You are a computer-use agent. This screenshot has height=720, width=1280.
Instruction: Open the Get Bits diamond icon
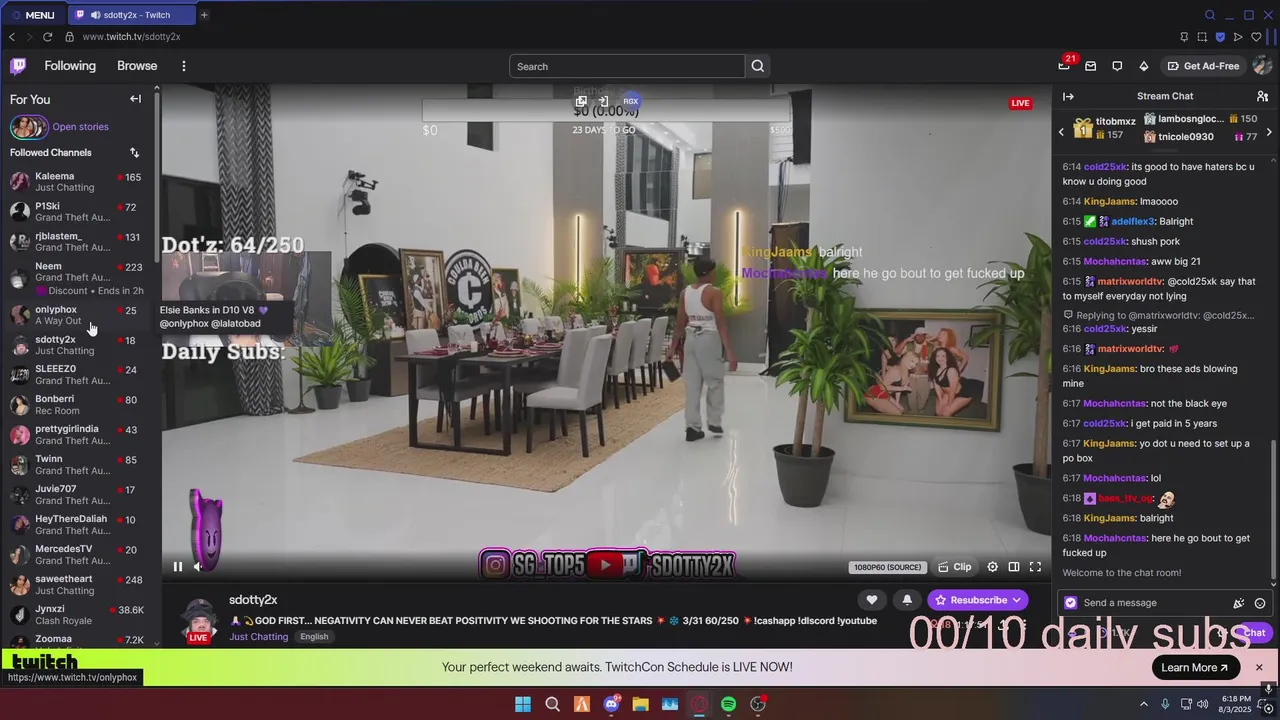coord(1144,66)
